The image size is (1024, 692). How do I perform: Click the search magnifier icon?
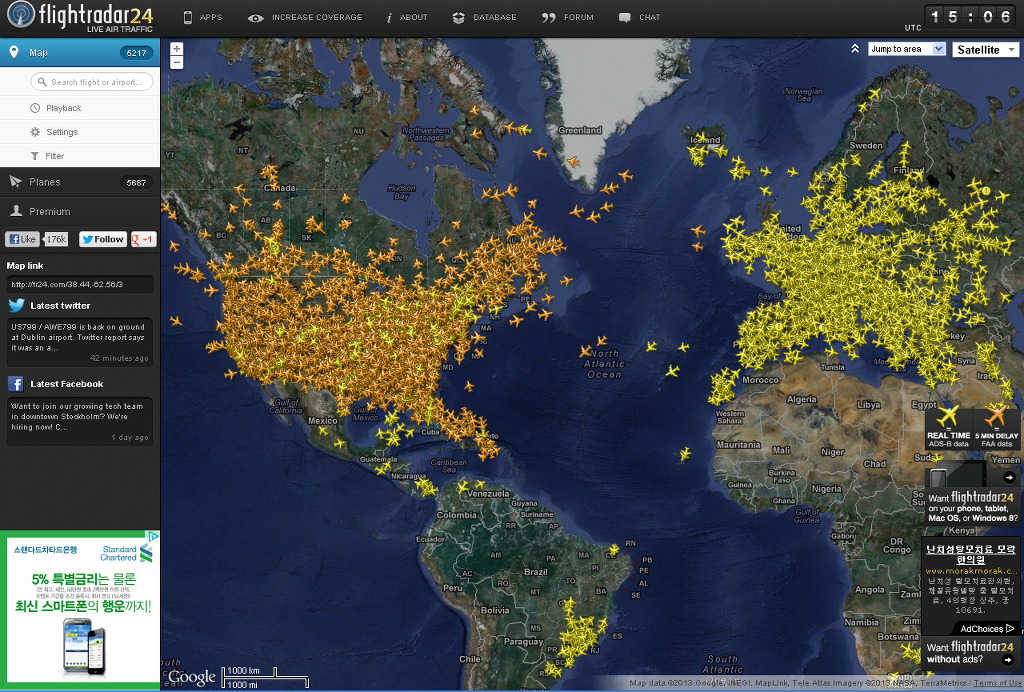click(x=42, y=82)
